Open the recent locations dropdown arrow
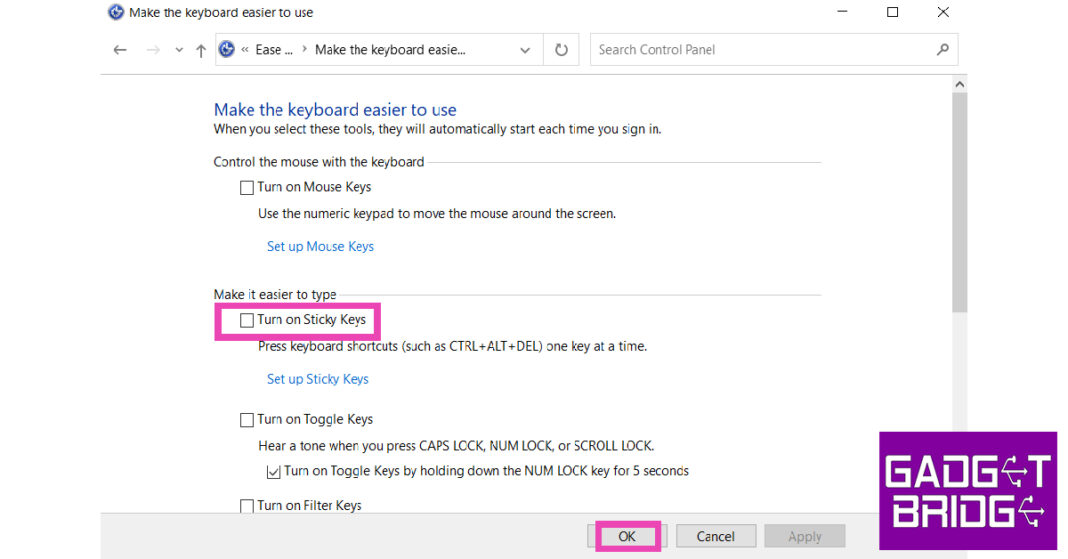The height and width of the screenshot is (559, 1068). tap(178, 50)
